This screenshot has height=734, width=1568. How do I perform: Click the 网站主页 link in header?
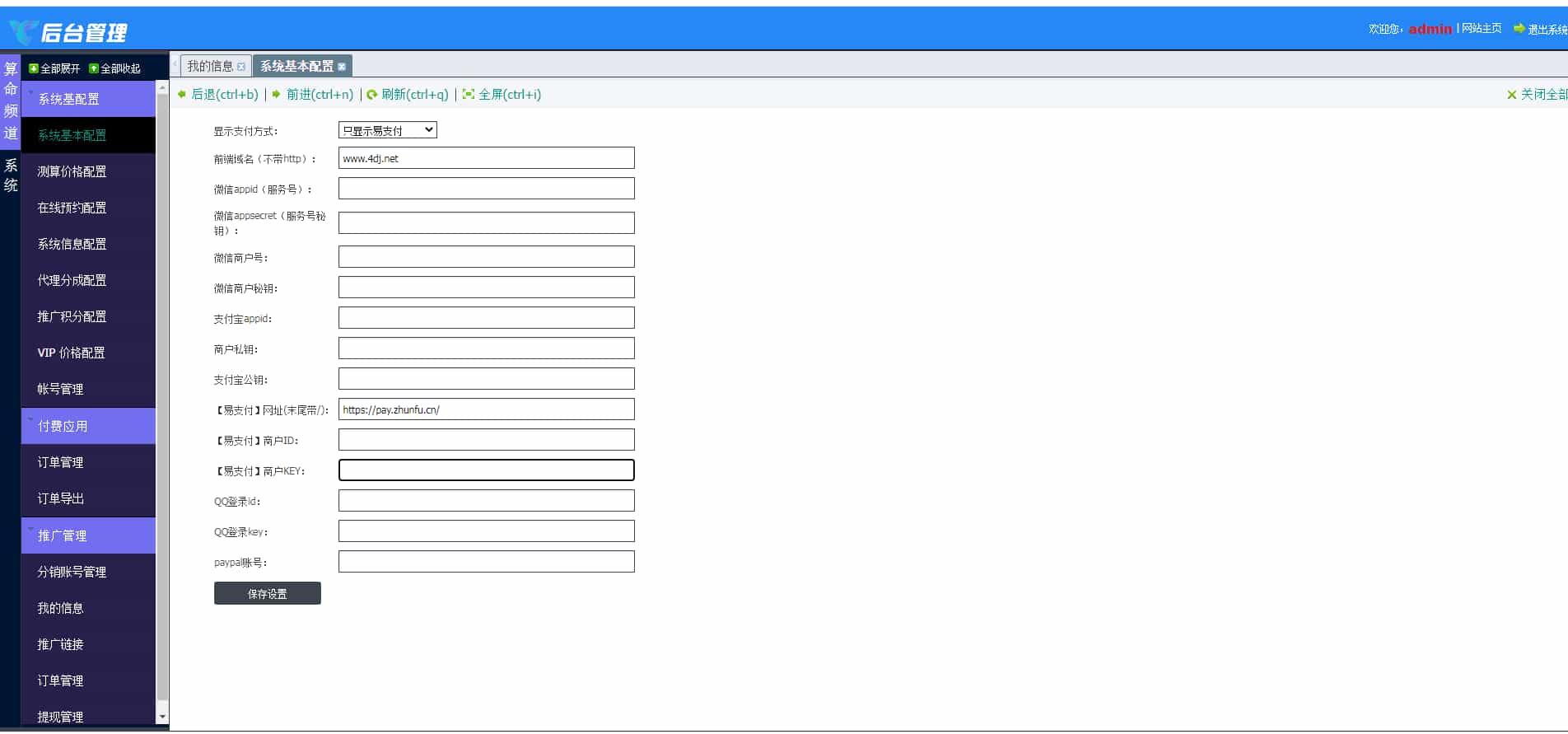[1482, 29]
